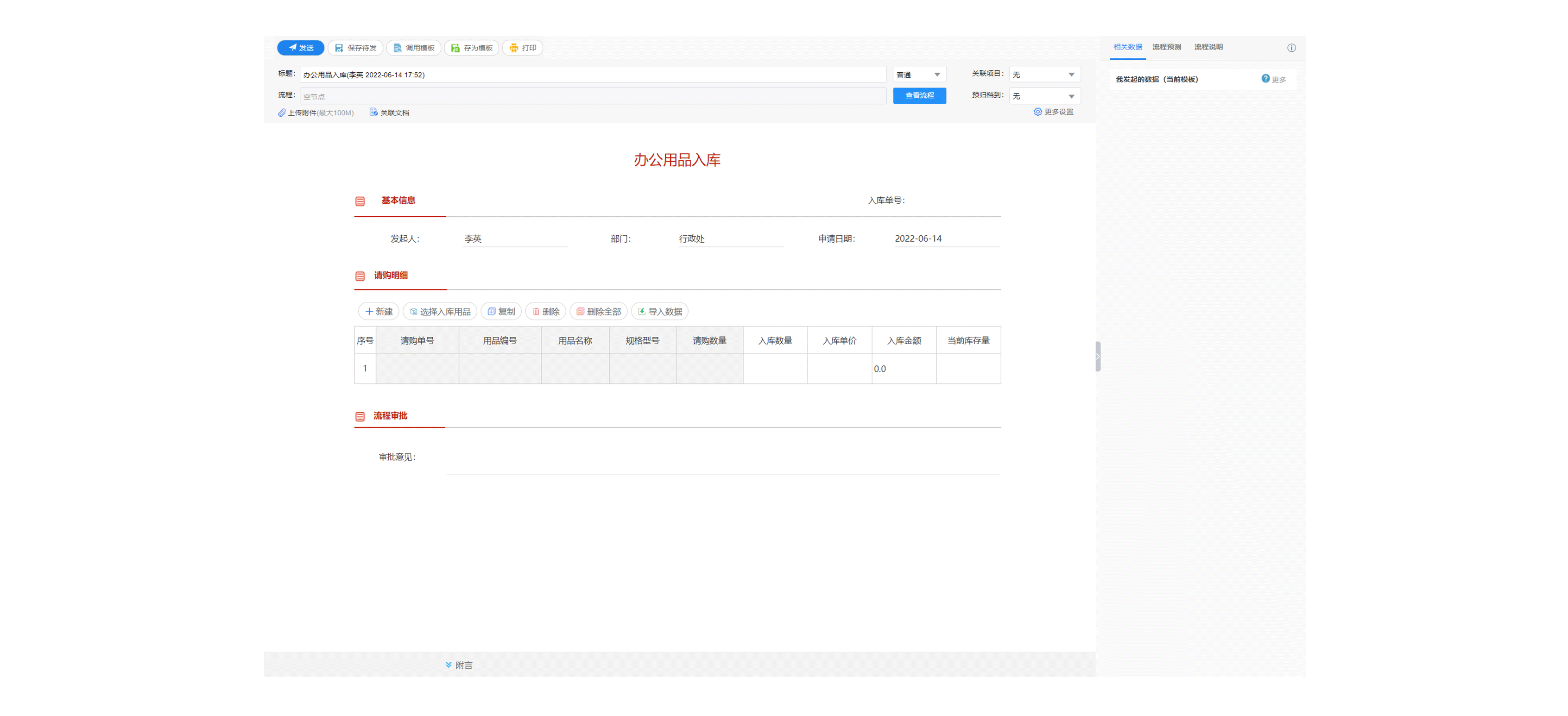
Task: Open the priority dropdown showing 普通
Action: [919, 75]
